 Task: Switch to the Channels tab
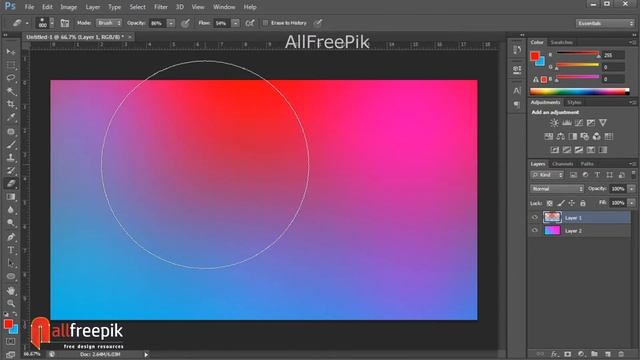pyautogui.click(x=563, y=164)
